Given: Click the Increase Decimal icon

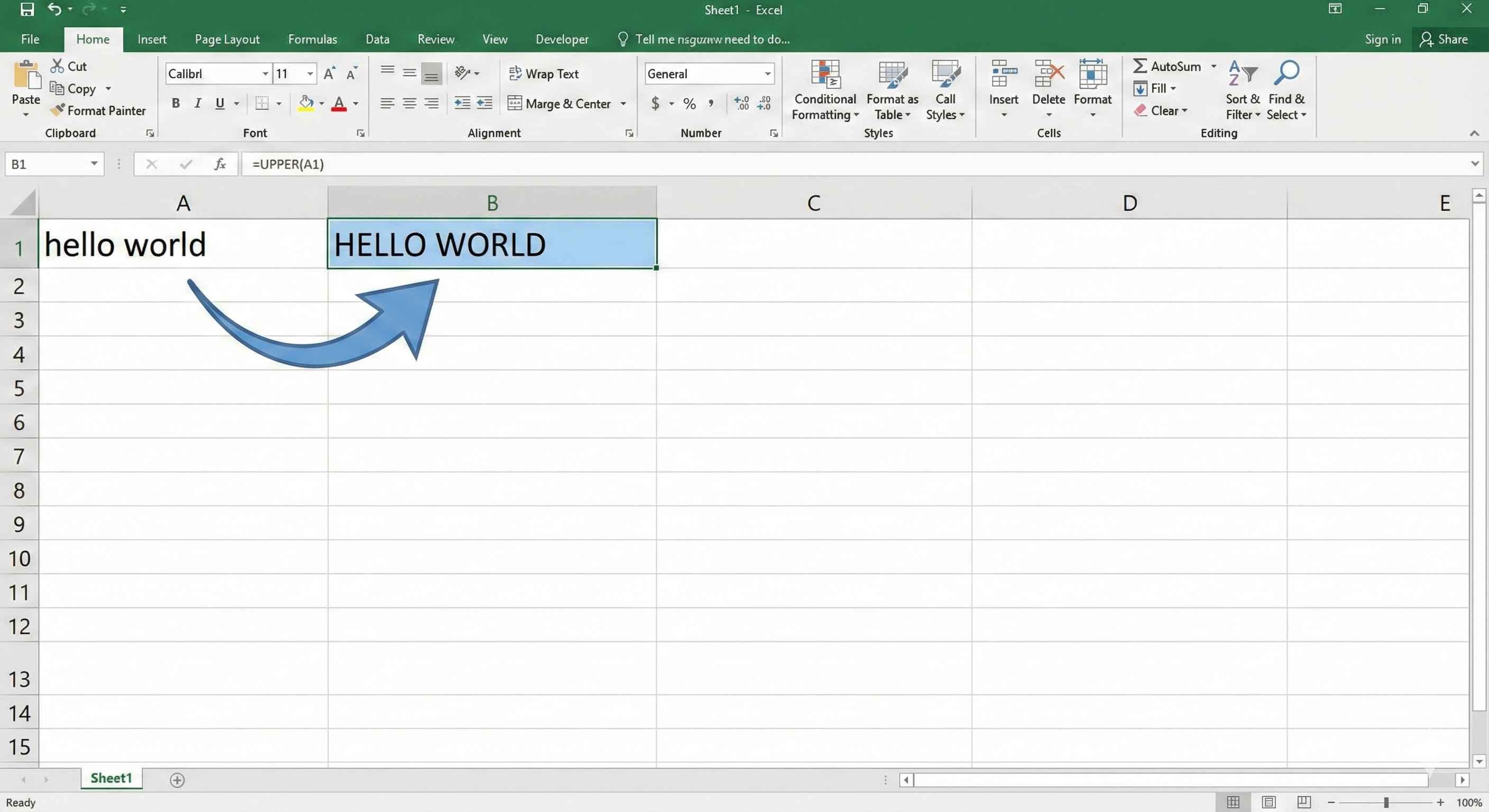Looking at the screenshot, I should pos(741,104).
